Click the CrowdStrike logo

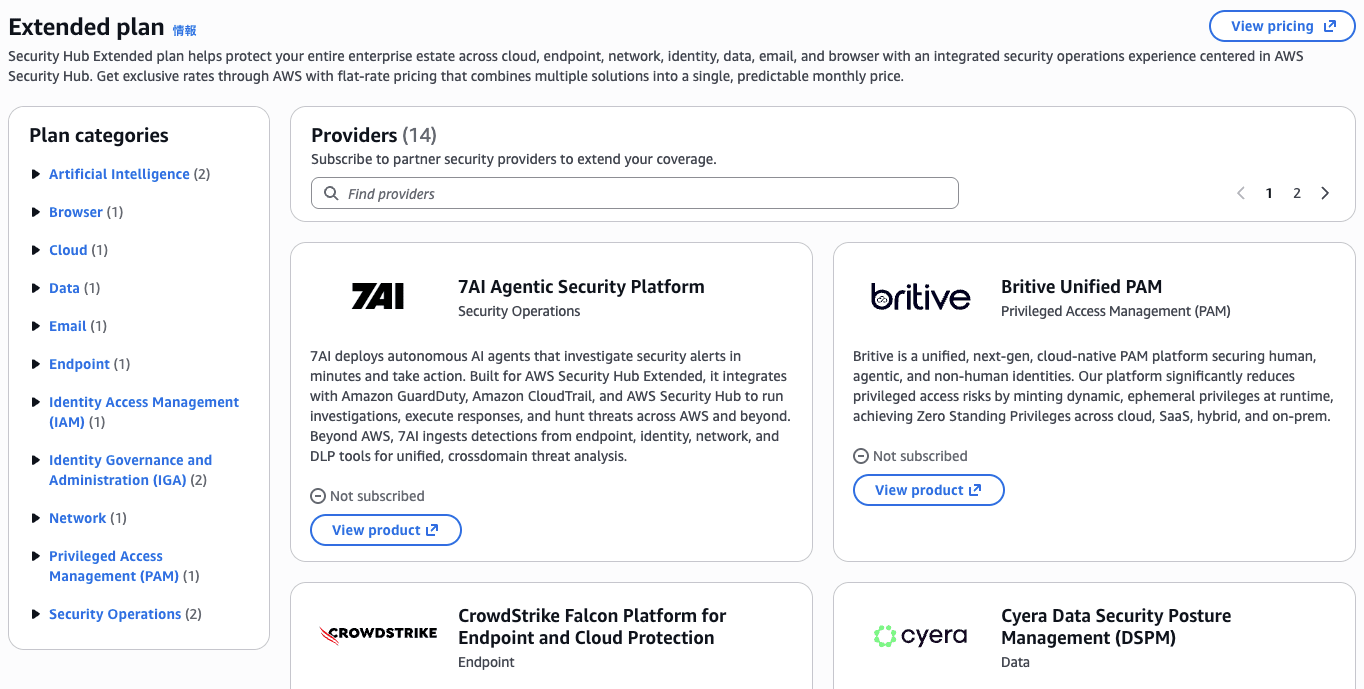click(x=378, y=633)
